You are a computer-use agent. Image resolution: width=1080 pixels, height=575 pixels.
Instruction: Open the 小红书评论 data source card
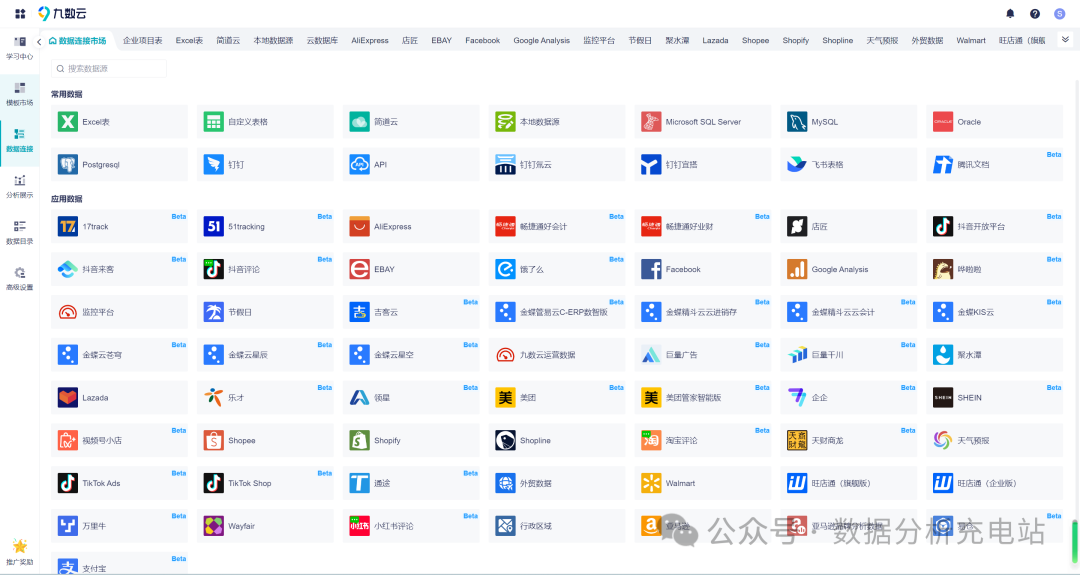coord(411,525)
